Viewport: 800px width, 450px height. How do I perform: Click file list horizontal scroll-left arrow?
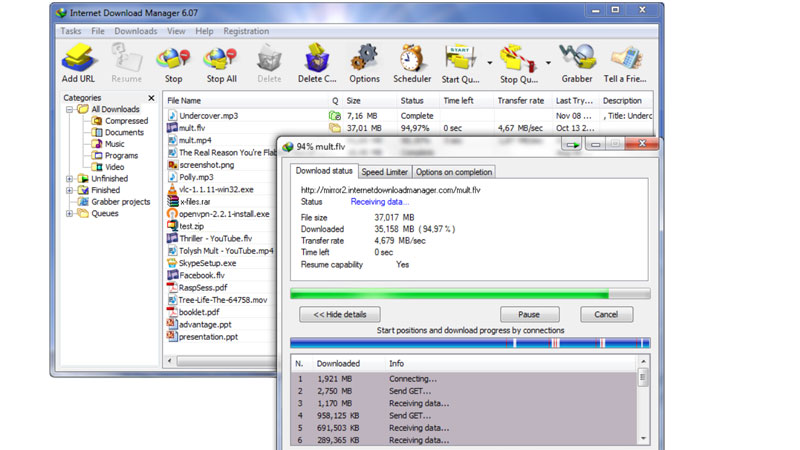(x=170, y=361)
